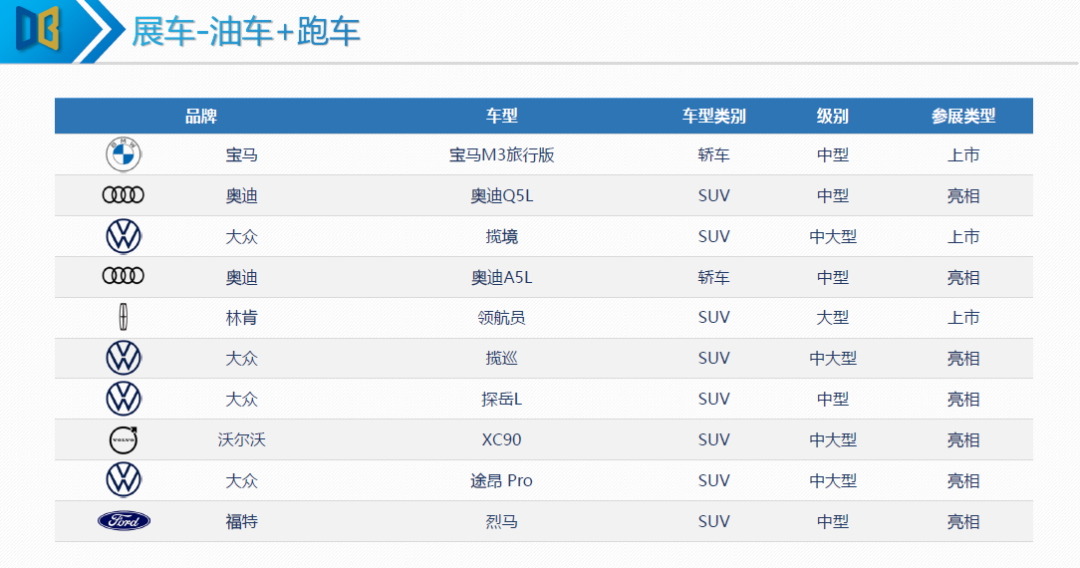The image size is (1080, 568).
Task: Click the Volkswagen logo in the 途昂 Pro row
Action: click(x=123, y=480)
